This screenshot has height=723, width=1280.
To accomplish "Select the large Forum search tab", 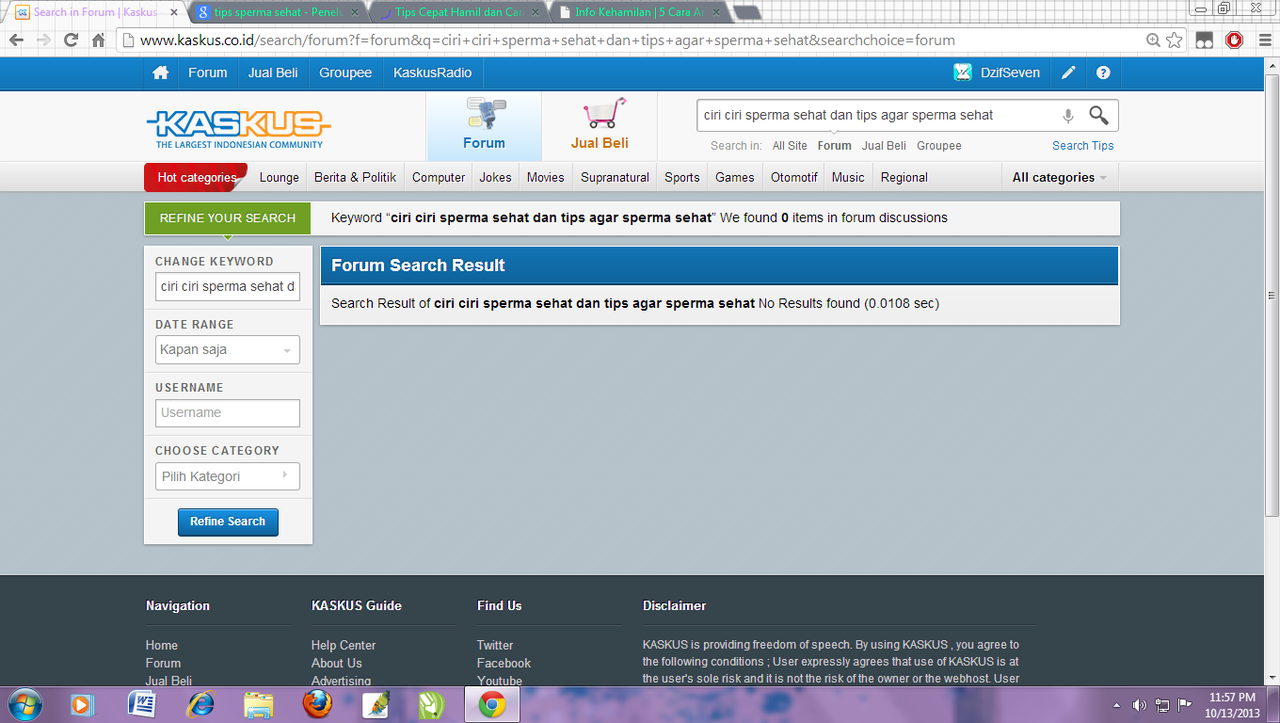I will [484, 126].
